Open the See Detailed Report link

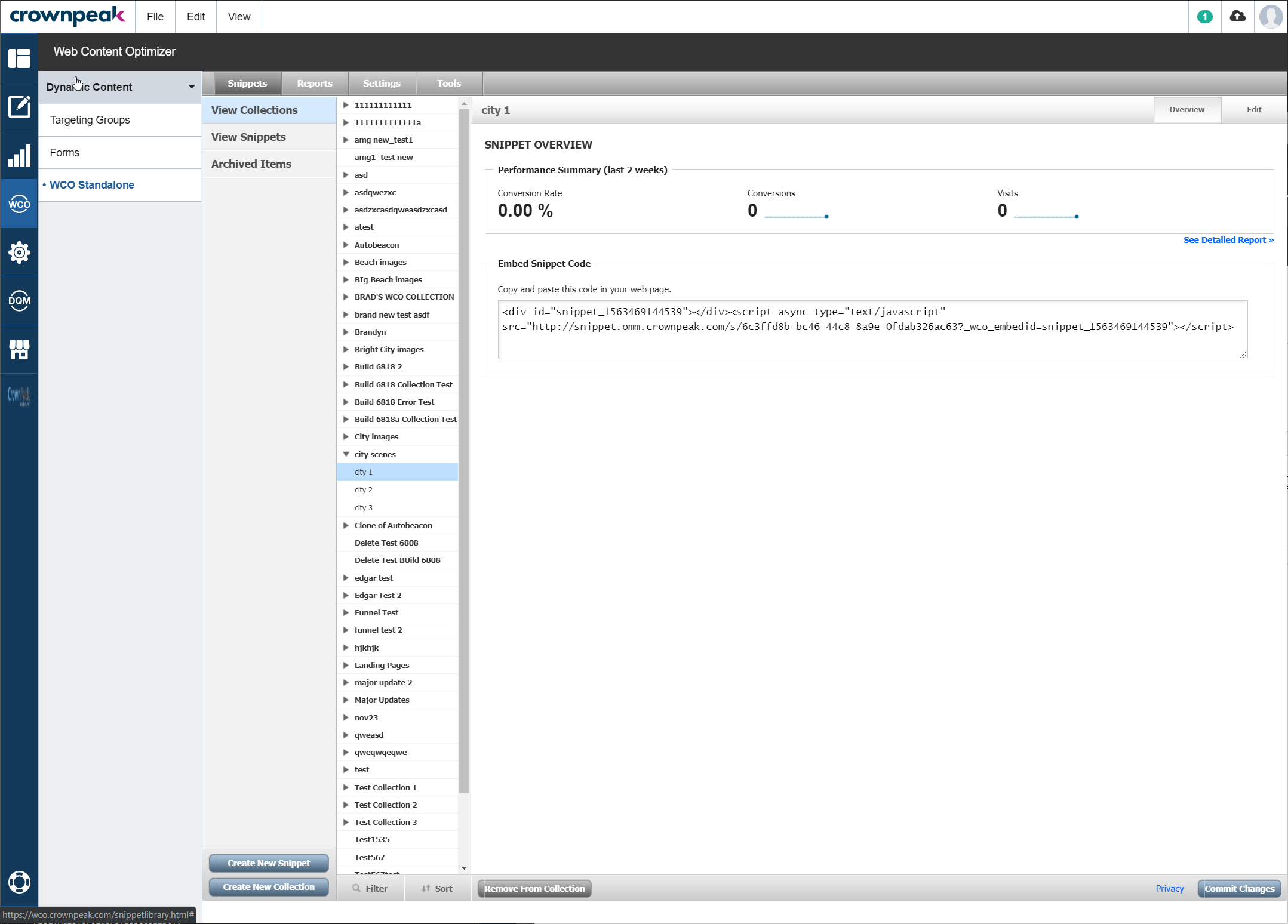1228,240
